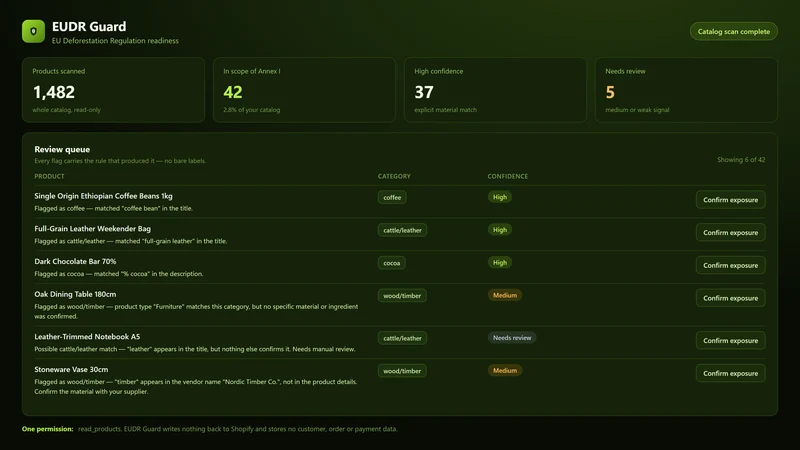Viewport: 800px width, 450px height.
Task: Select cattle/leather tag on Weekender Bag row
Action: click(402, 230)
